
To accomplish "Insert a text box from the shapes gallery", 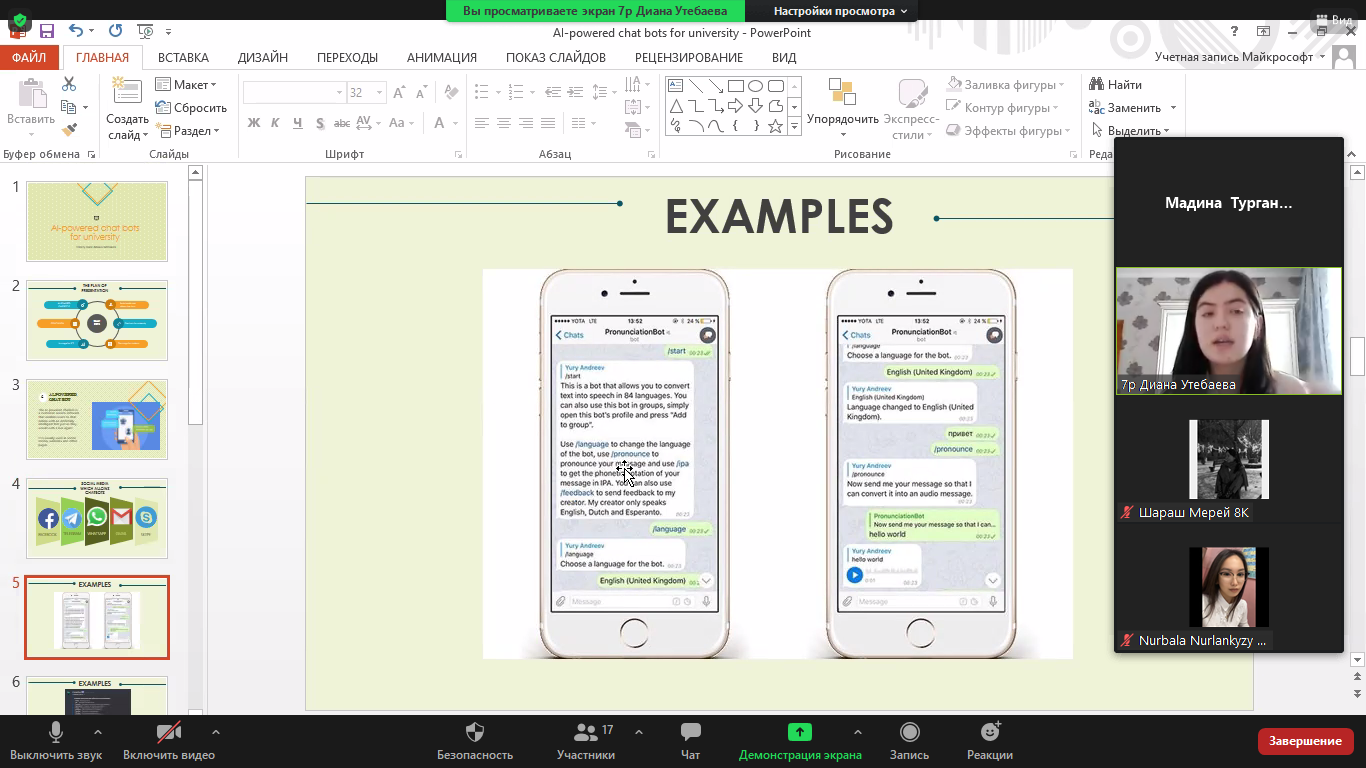I will 675,86.
